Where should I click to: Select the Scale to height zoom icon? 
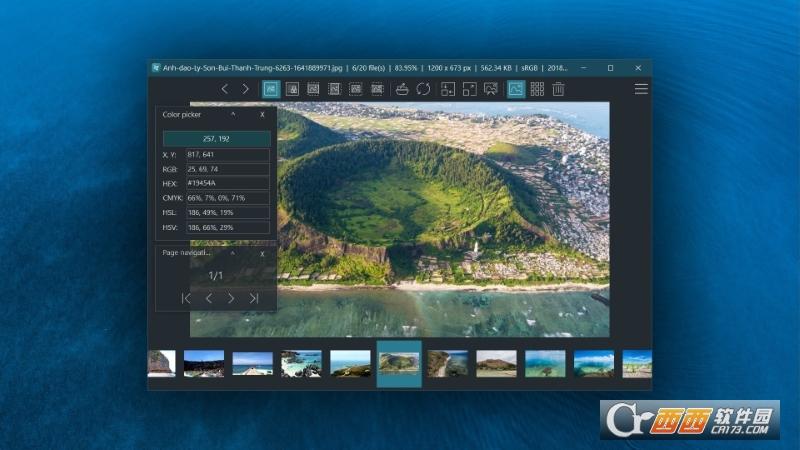click(x=334, y=89)
